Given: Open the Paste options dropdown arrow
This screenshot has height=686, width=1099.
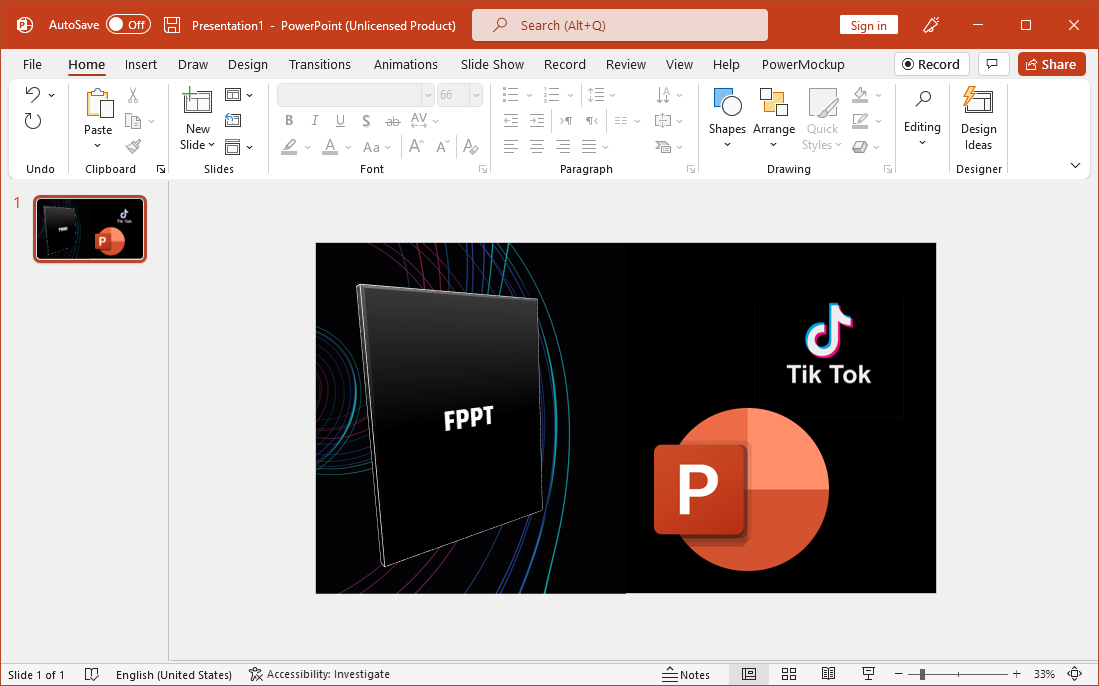Looking at the screenshot, I should pos(97,146).
